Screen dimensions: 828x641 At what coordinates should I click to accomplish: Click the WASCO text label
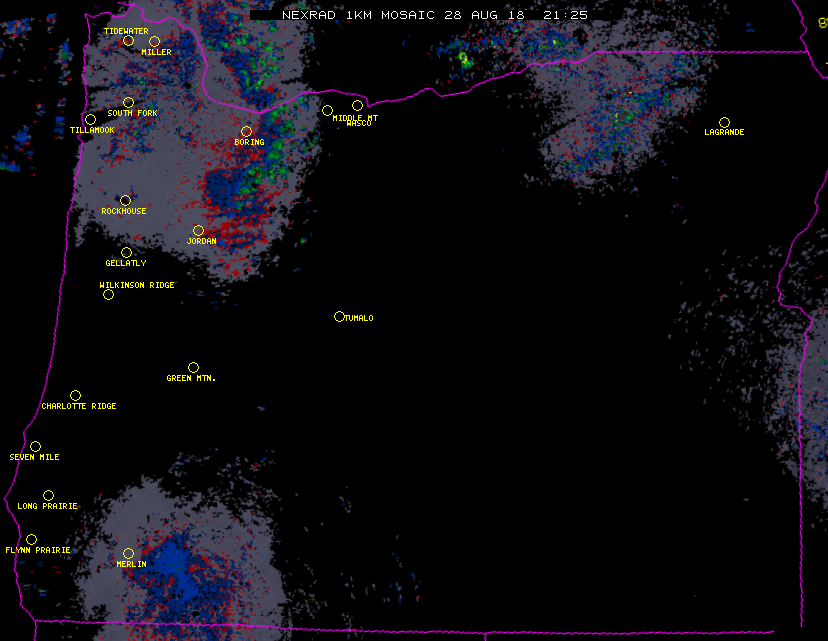(358, 124)
